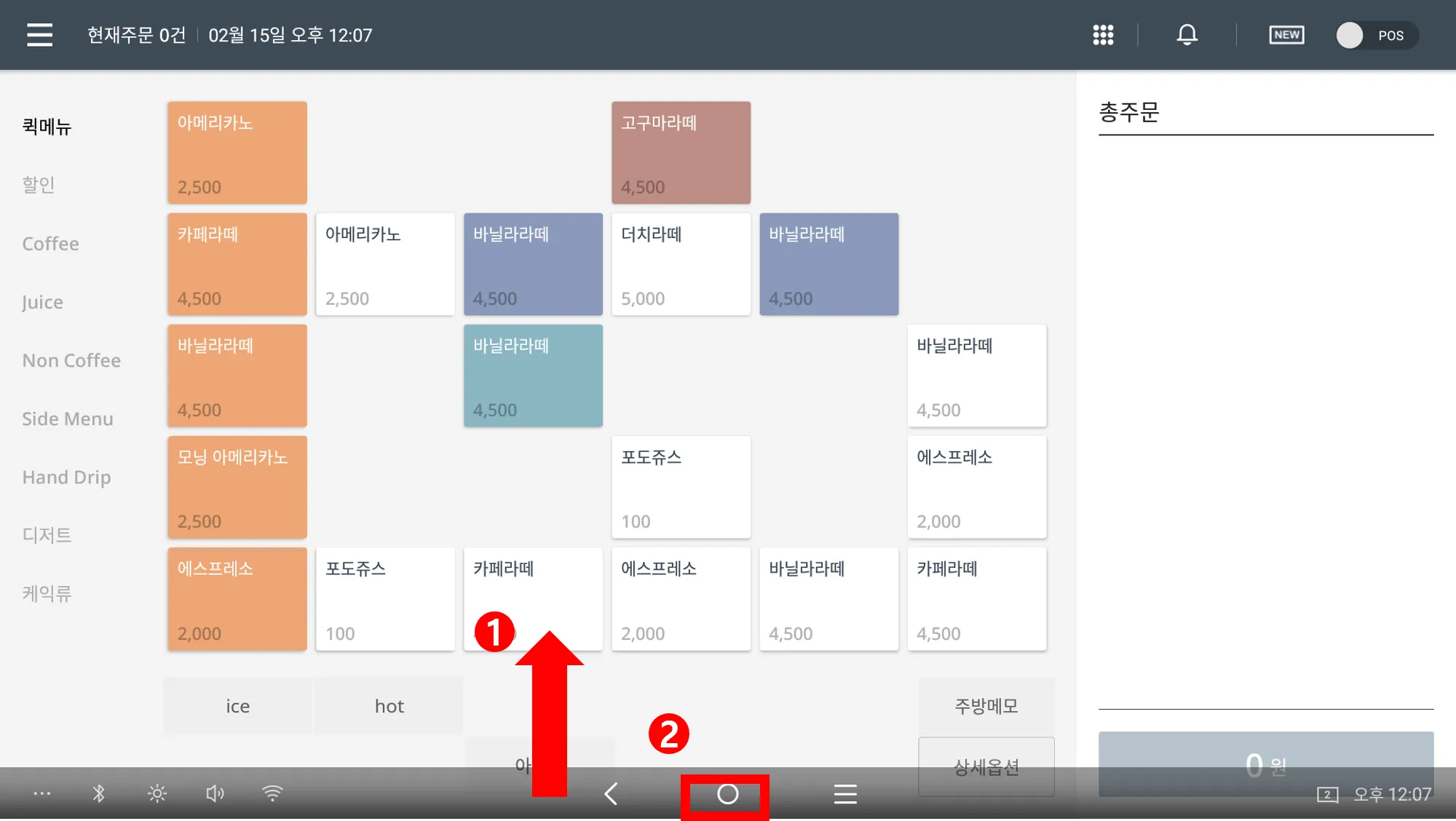Screen dimensions: 1456x821
Task: Open recent apps from navigation bar
Action: pos(844,794)
